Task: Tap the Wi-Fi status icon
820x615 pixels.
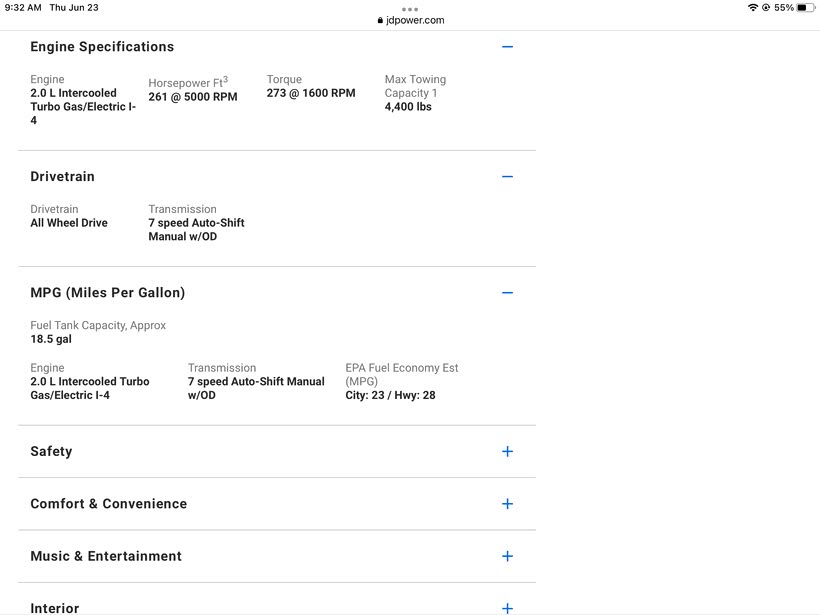Action: 752,8
